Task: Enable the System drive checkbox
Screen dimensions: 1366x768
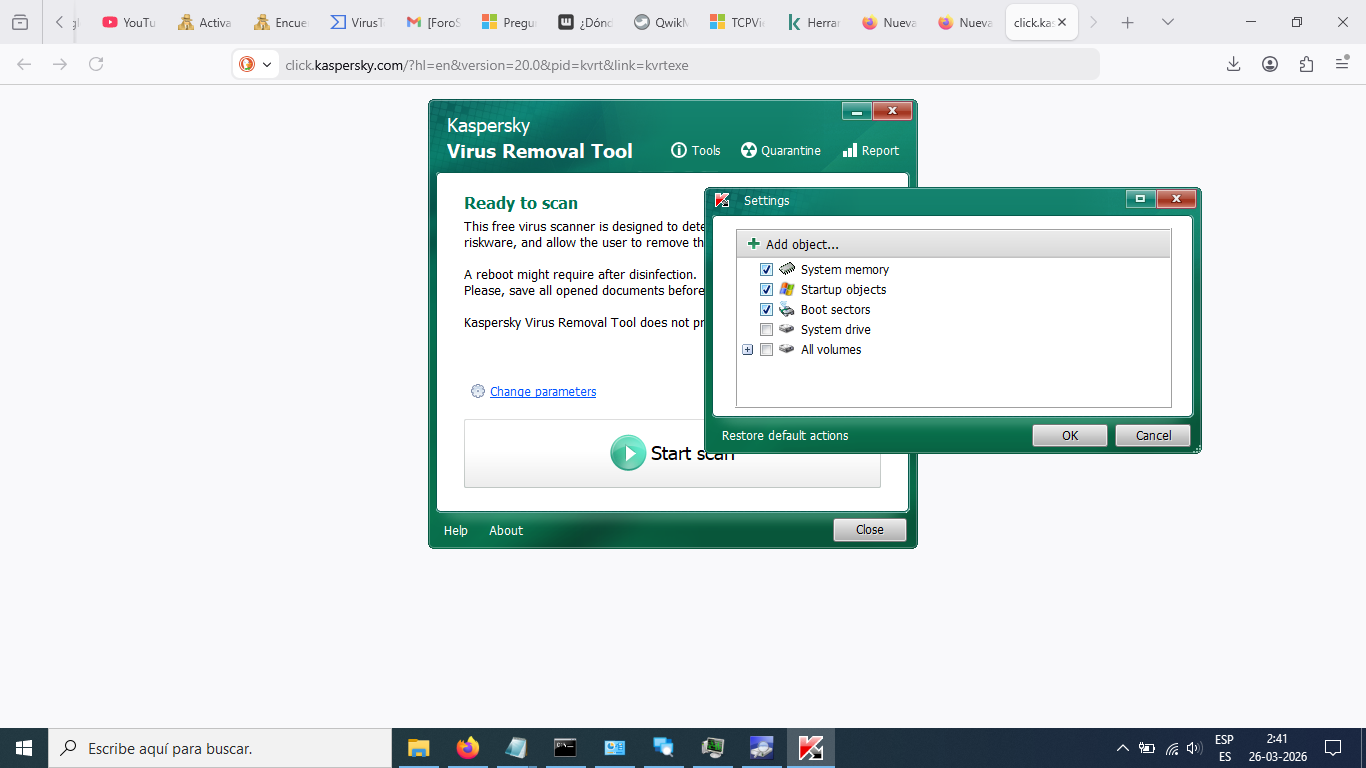Action: [x=767, y=329]
